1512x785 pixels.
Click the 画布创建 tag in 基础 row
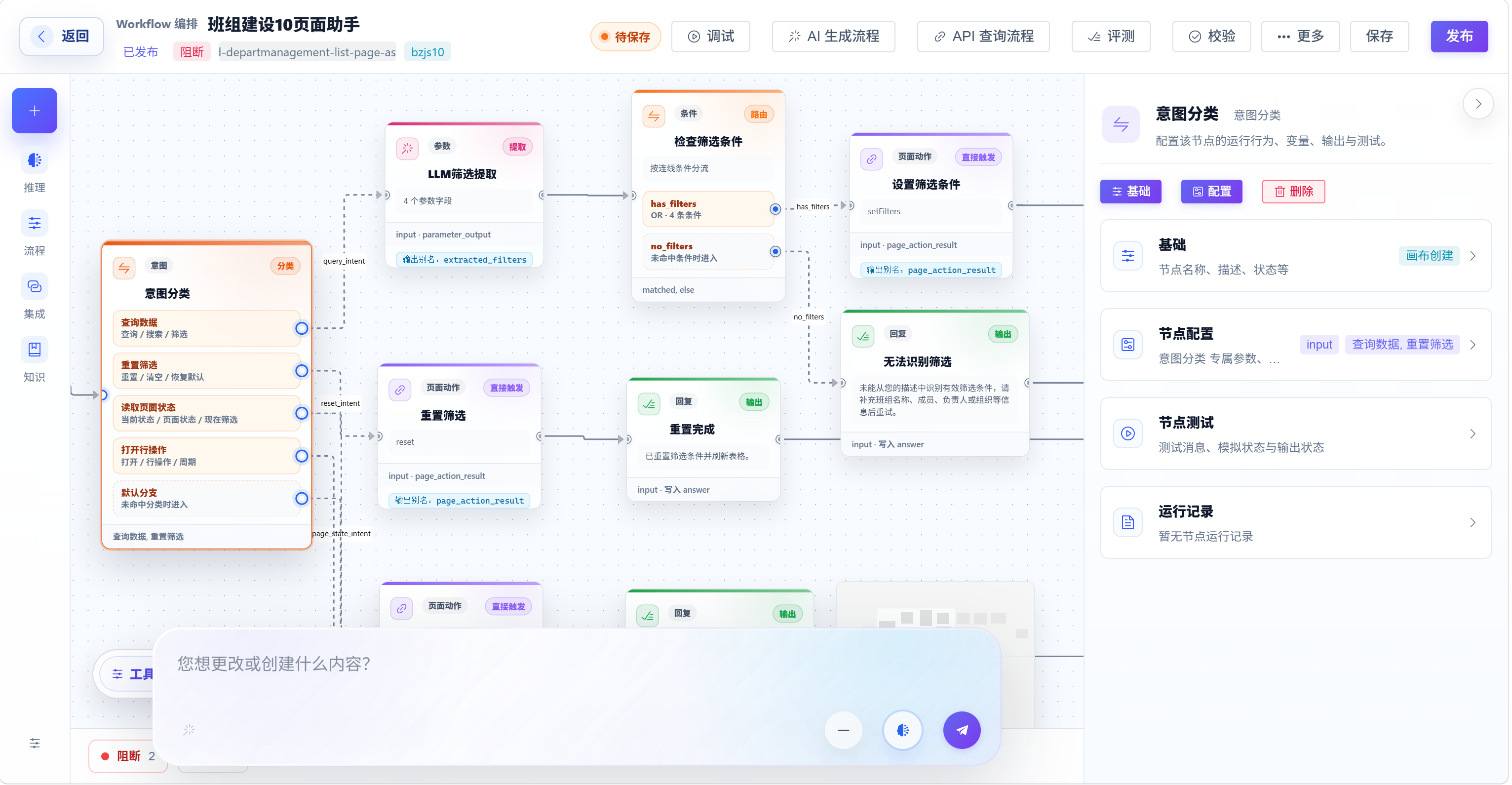pyautogui.click(x=1429, y=255)
